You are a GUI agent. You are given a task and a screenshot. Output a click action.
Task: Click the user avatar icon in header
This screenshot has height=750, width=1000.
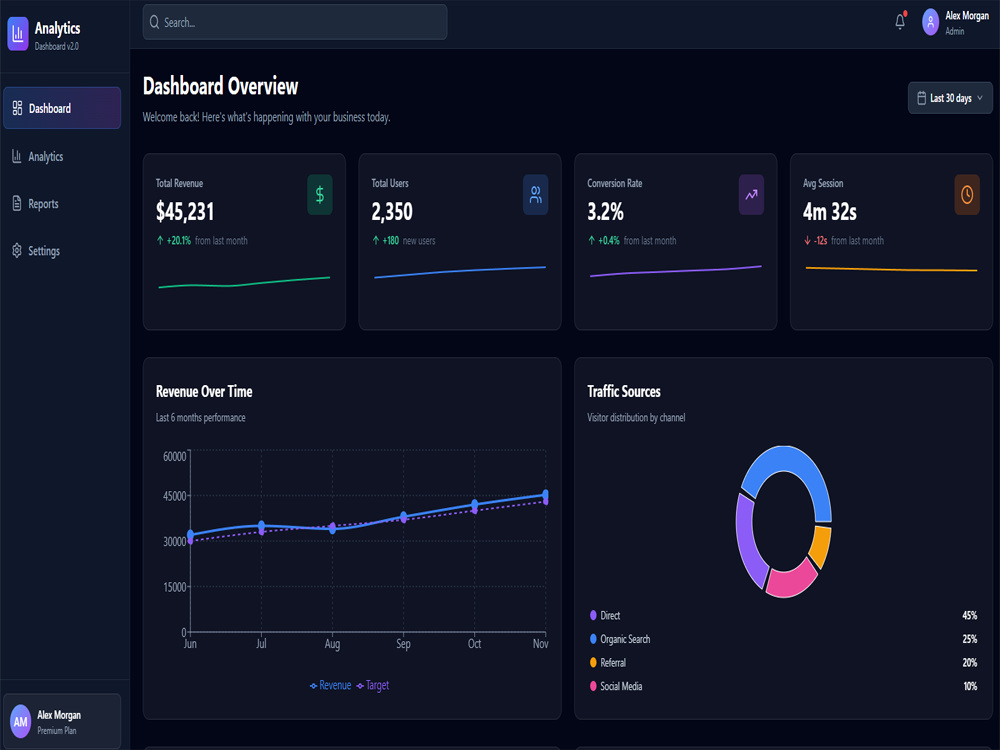[x=930, y=22]
